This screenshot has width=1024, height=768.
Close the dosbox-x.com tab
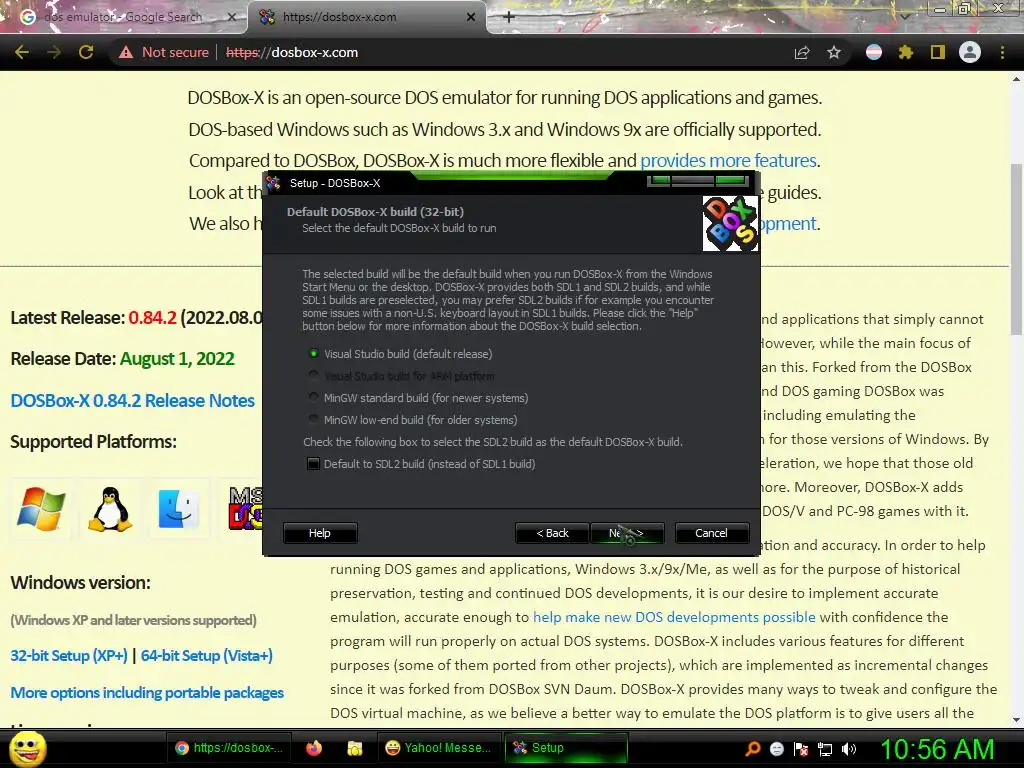coord(471,17)
